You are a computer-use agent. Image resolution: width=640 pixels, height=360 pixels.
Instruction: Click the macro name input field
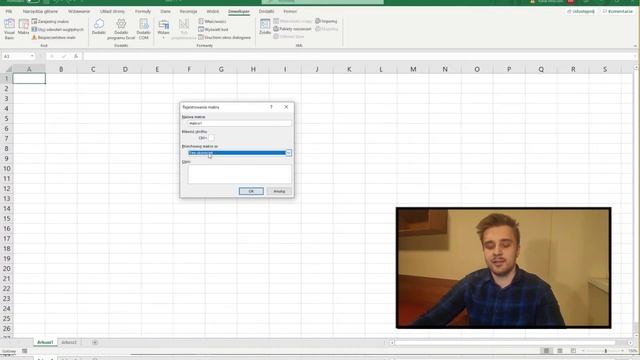[240, 123]
